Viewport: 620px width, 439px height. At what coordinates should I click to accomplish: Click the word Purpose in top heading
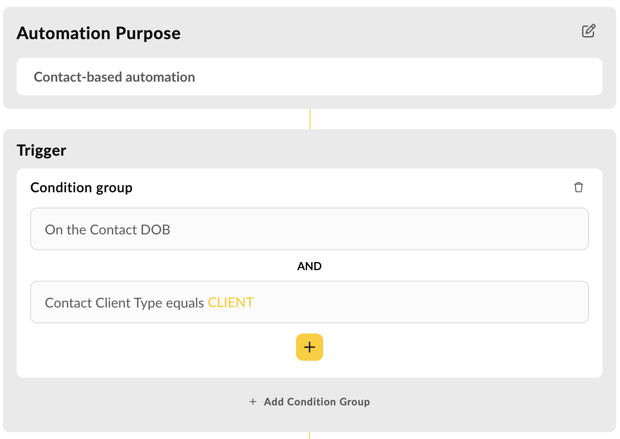148,34
